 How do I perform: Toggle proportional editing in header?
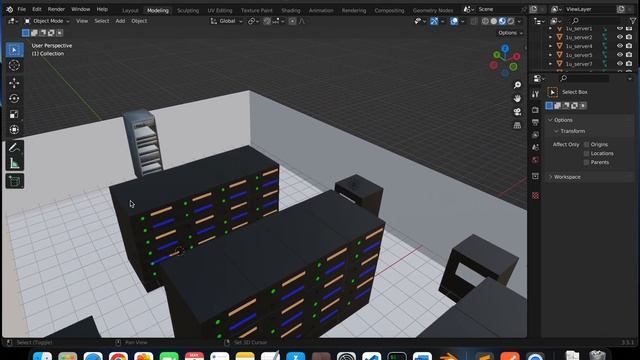[x=292, y=21]
